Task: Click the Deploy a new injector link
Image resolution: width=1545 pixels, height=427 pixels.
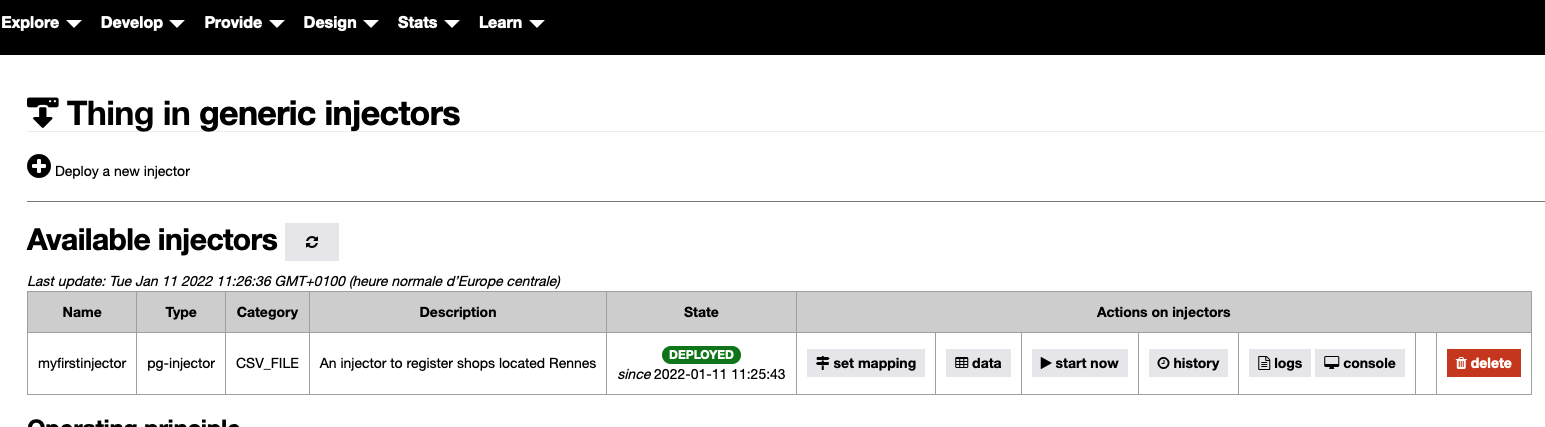Action: tap(122, 171)
